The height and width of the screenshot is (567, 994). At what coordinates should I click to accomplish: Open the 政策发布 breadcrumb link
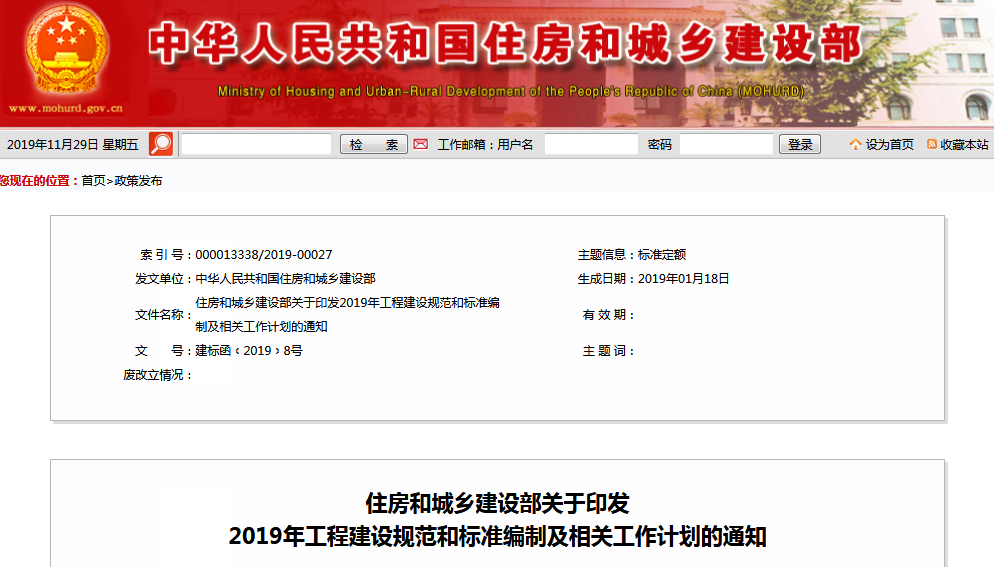138,181
